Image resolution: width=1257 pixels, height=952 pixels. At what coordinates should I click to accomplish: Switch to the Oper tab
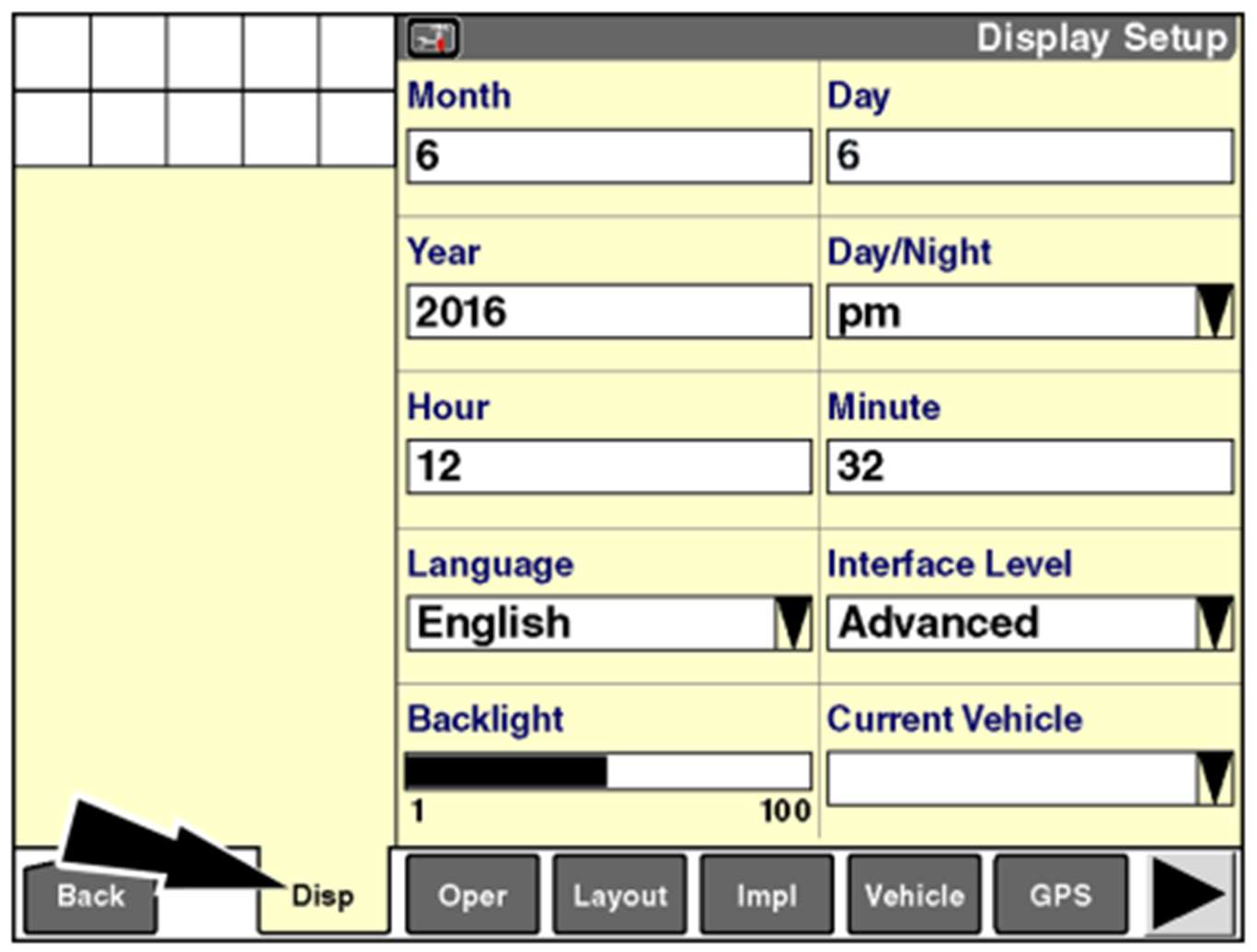[x=473, y=894]
